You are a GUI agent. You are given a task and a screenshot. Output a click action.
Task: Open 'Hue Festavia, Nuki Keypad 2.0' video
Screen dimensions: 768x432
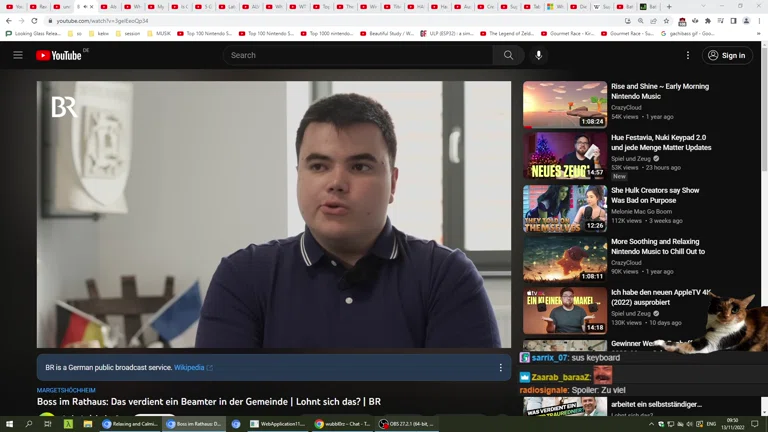661,142
